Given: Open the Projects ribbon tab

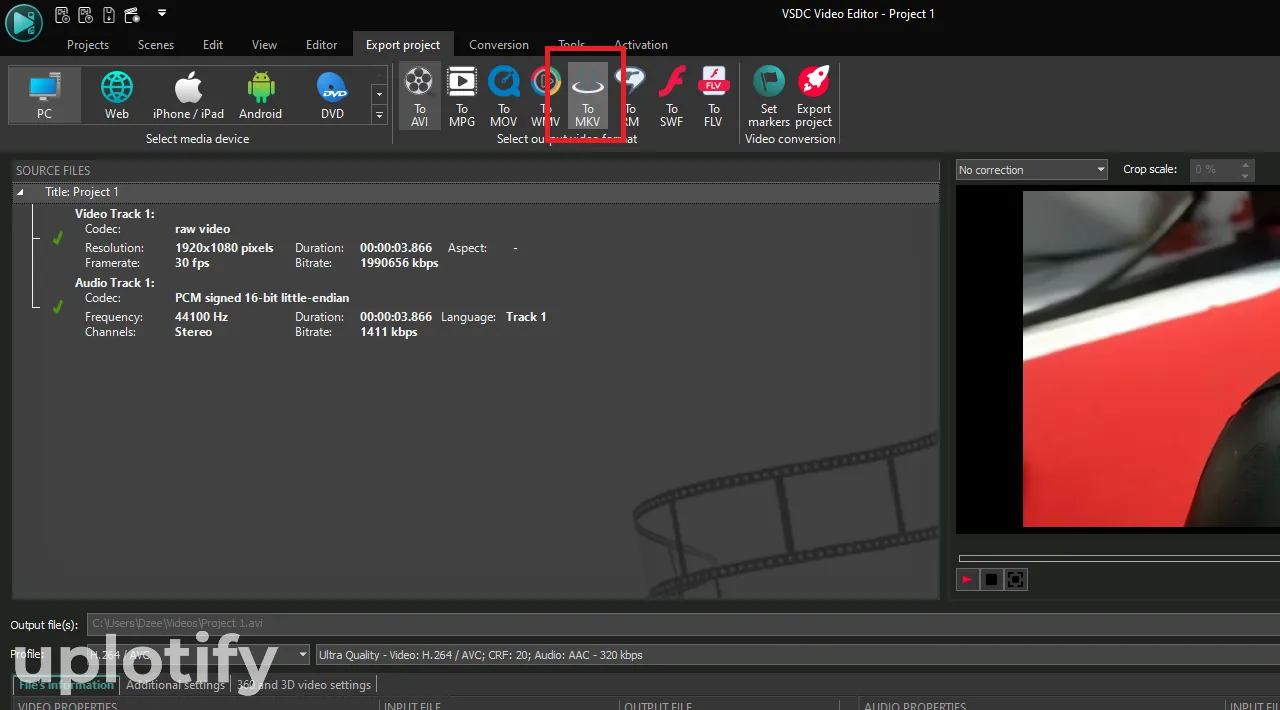Looking at the screenshot, I should click(88, 45).
